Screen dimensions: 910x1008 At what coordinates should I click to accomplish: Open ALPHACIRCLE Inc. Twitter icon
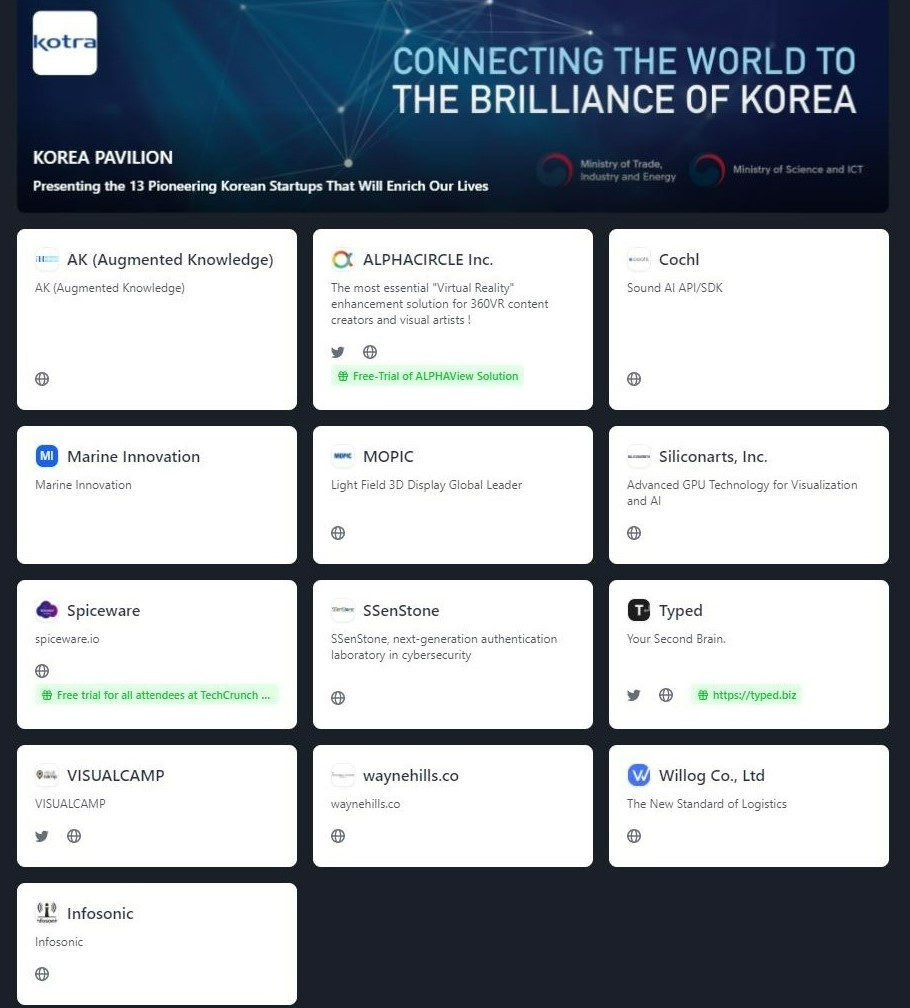coord(337,352)
